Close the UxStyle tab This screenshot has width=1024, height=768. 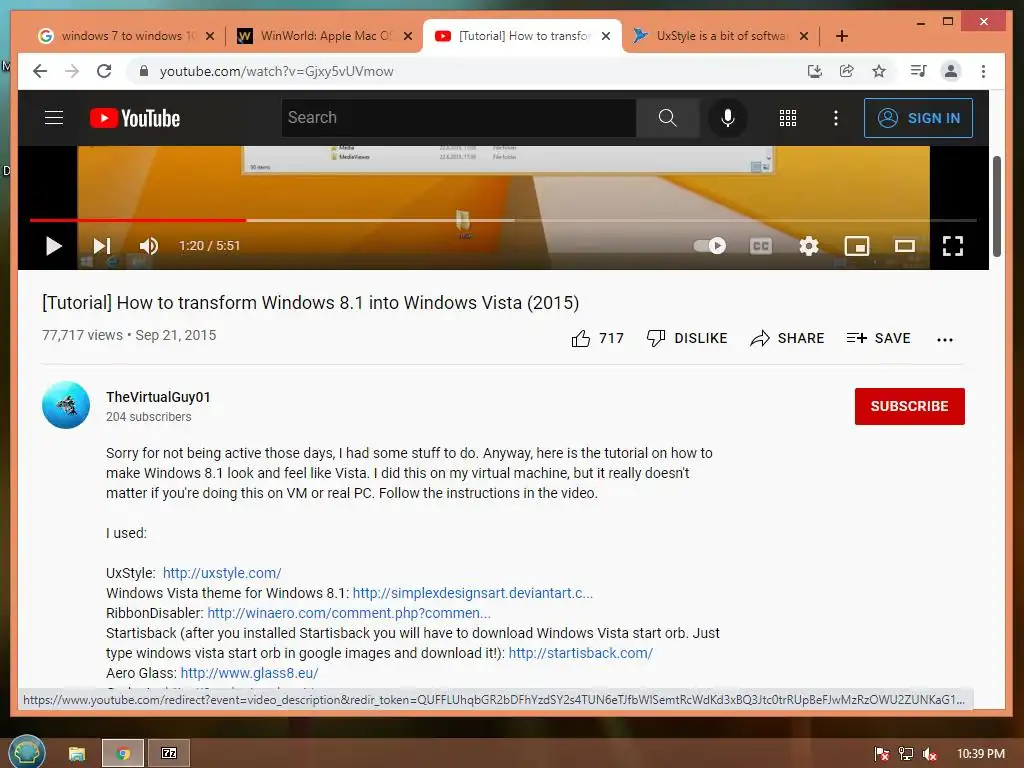coord(804,36)
